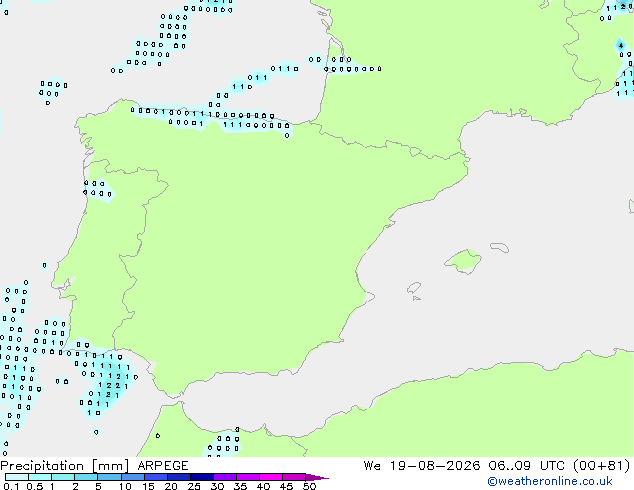Screen dimensions: 634x490
Task: Click the legend arrow tip above 50
Action: (x=317, y=477)
